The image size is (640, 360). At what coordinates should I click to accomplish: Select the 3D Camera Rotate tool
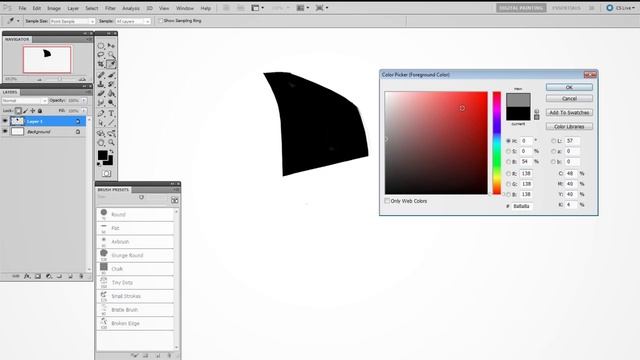[111, 133]
